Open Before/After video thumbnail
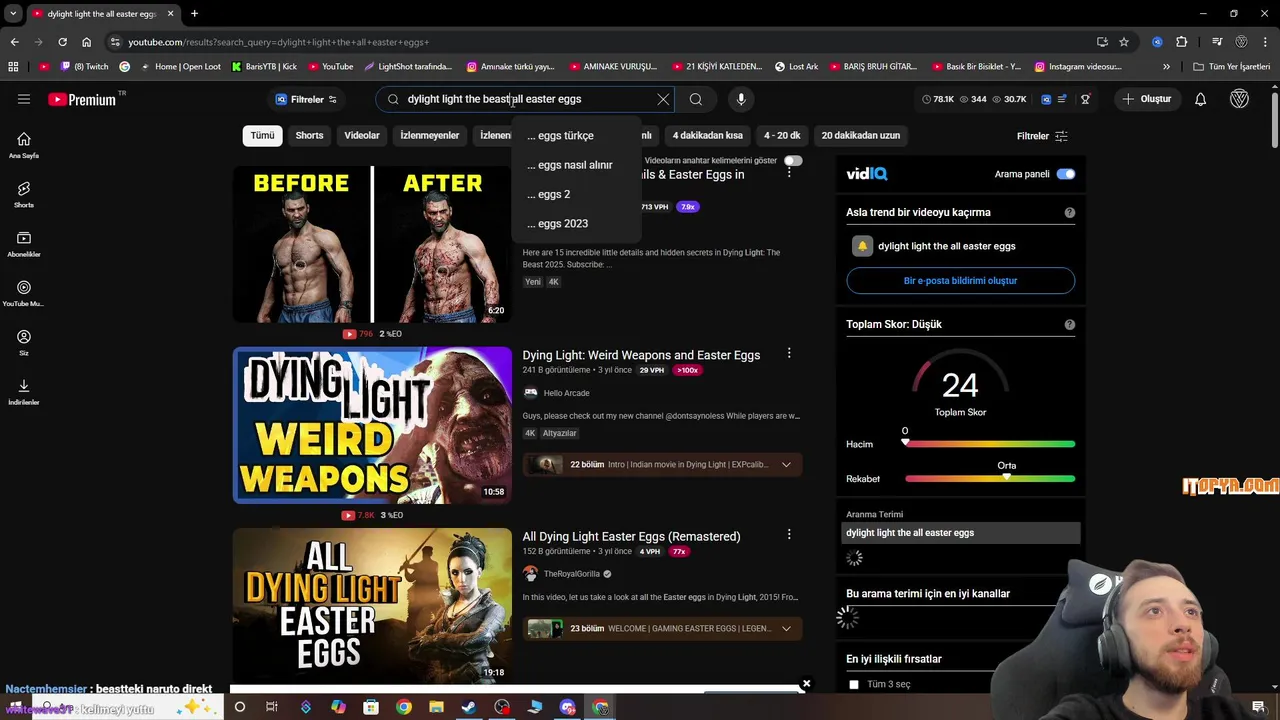 coord(372,244)
